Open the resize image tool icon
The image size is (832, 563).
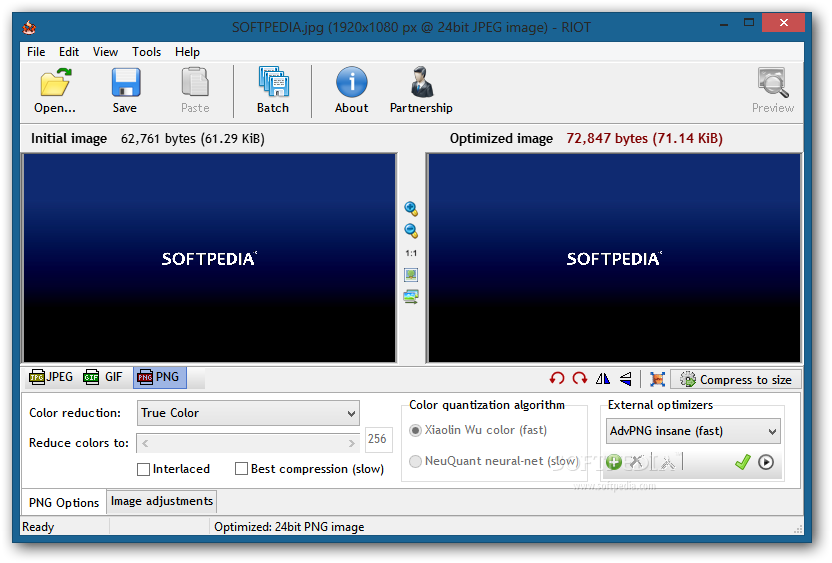[657, 379]
